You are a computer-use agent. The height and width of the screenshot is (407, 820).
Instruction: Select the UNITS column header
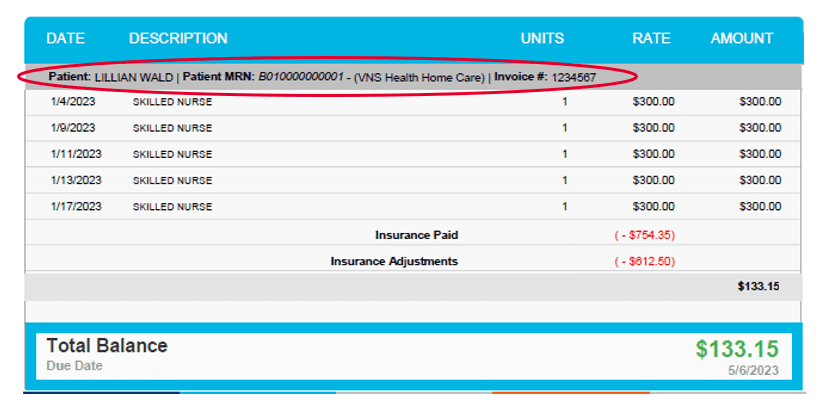pos(542,39)
